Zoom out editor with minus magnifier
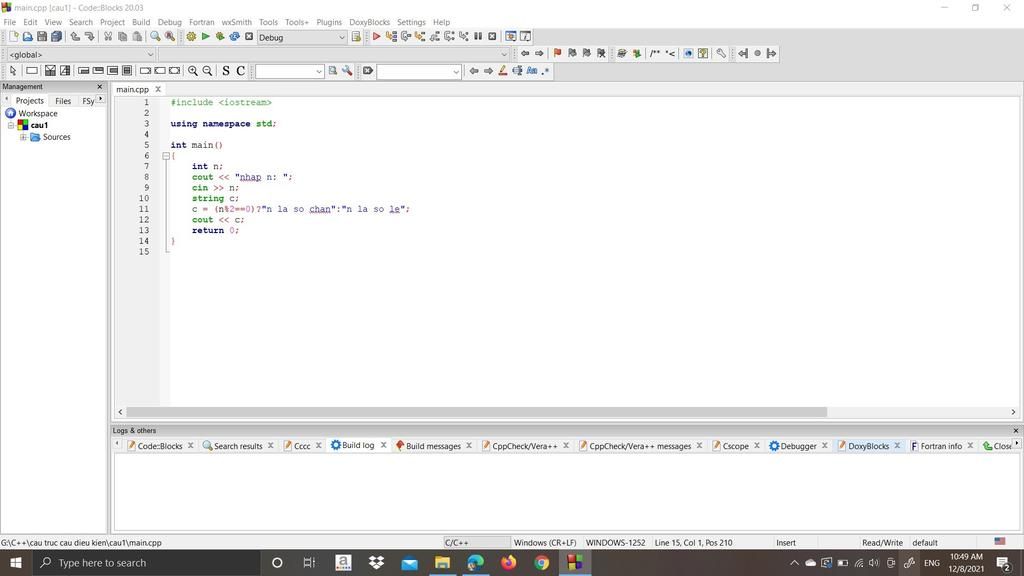 pos(207,71)
